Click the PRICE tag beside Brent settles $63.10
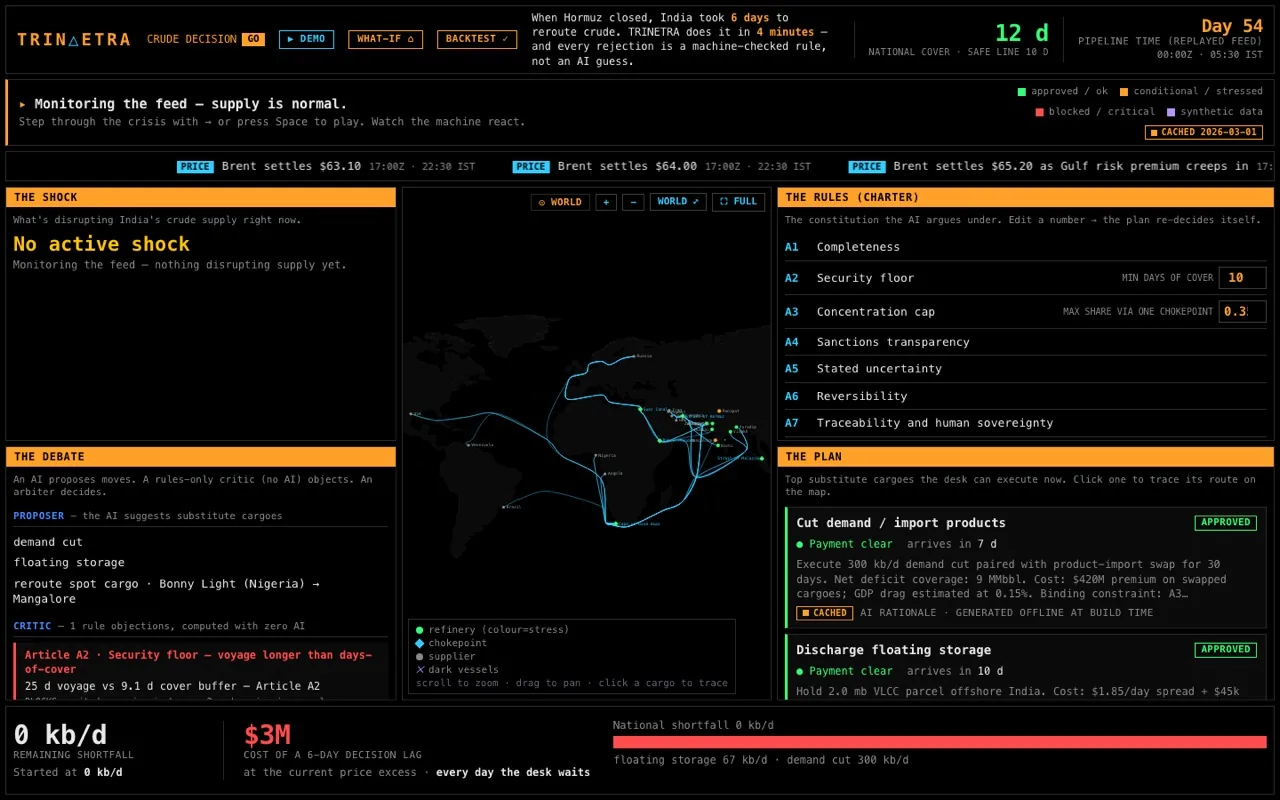The image size is (1280, 800). (x=195, y=167)
